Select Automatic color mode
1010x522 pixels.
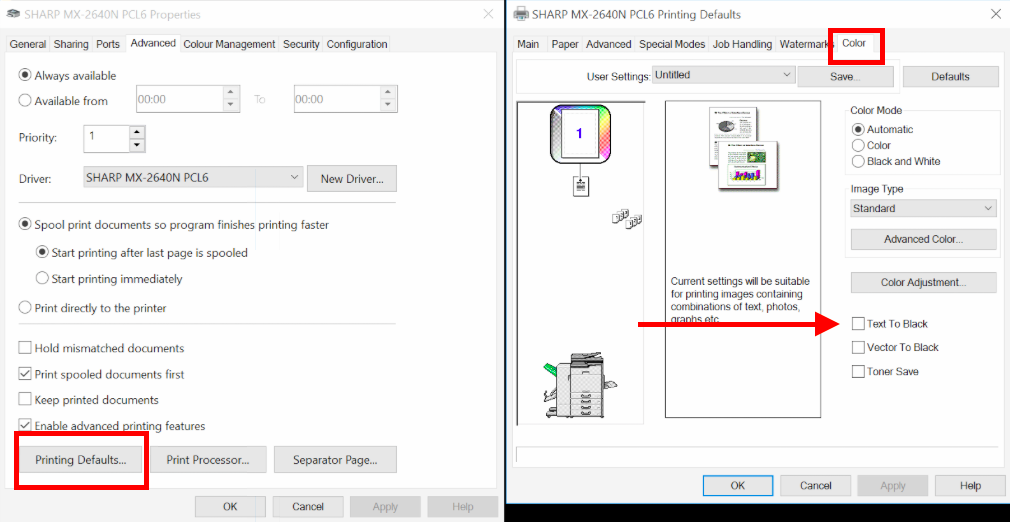point(857,129)
